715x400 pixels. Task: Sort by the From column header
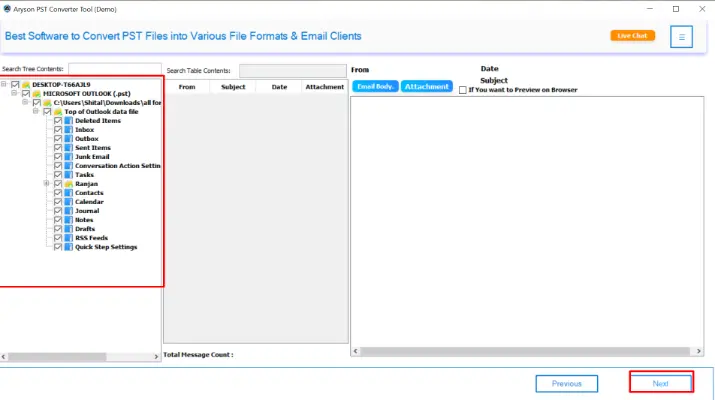(187, 87)
